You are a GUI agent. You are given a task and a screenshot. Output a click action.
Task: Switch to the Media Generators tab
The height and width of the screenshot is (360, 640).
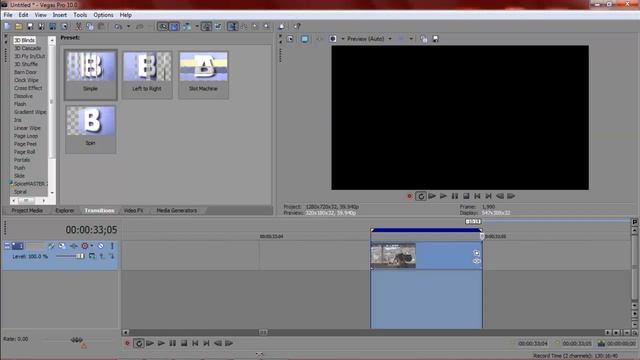(x=176, y=211)
